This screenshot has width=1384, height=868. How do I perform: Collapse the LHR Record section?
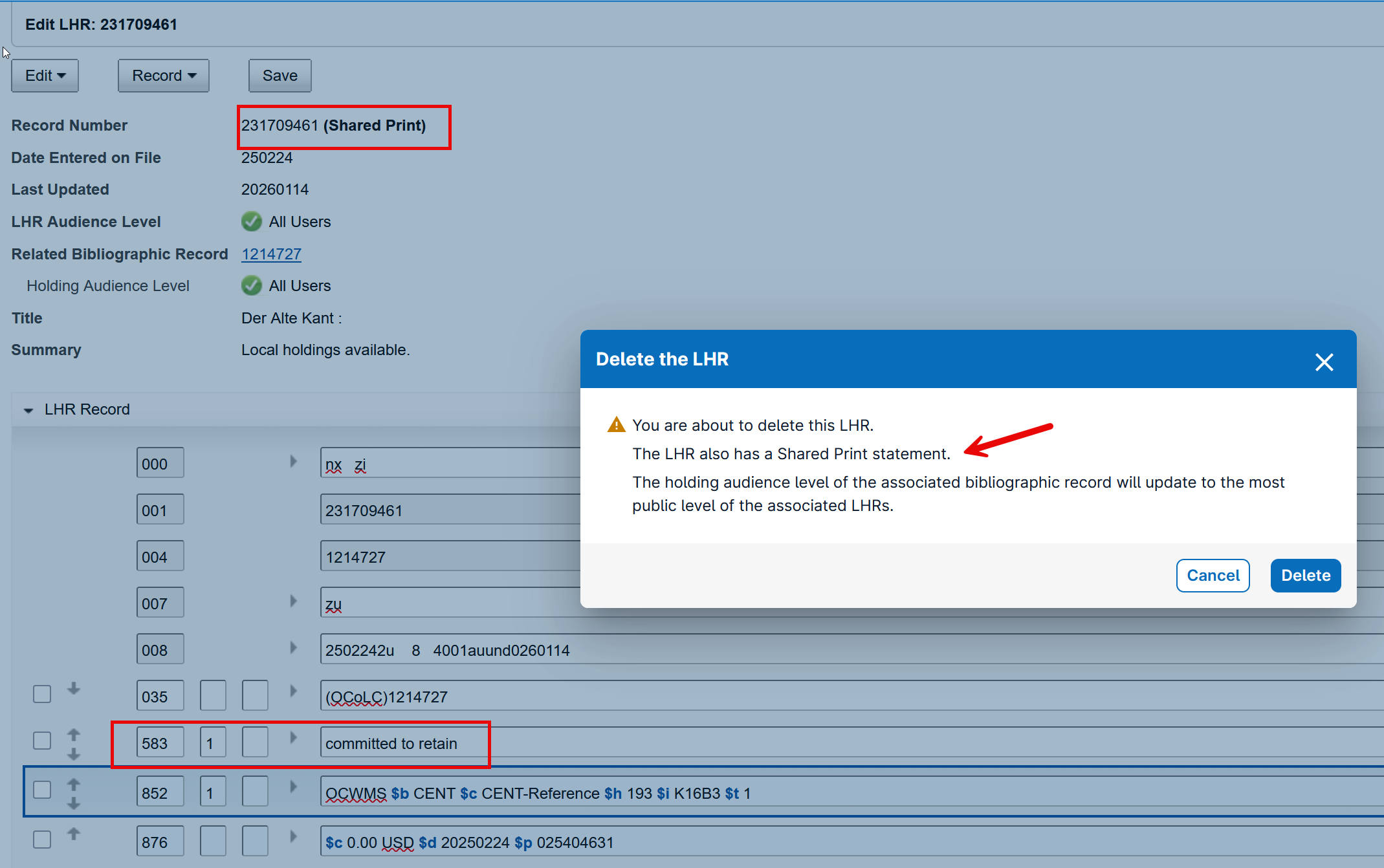pos(28,410)
